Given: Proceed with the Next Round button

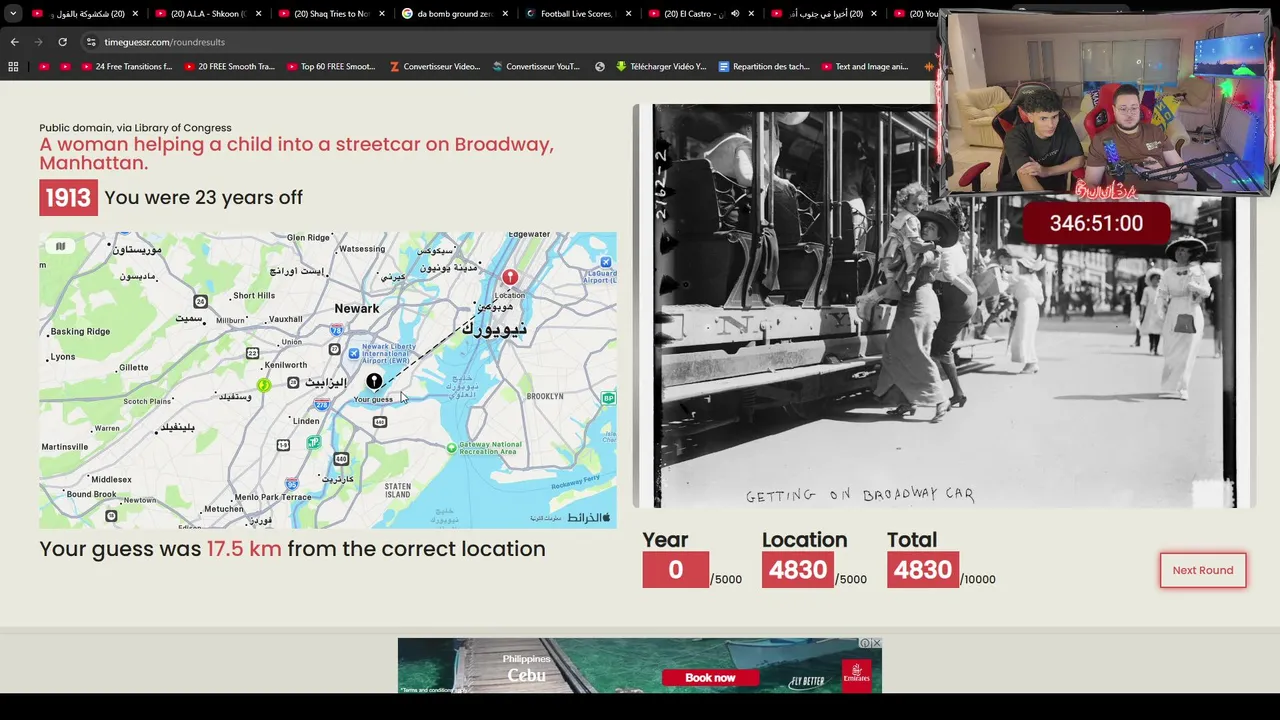Looking at the screenshot, I should click(x=1203, y=570).
